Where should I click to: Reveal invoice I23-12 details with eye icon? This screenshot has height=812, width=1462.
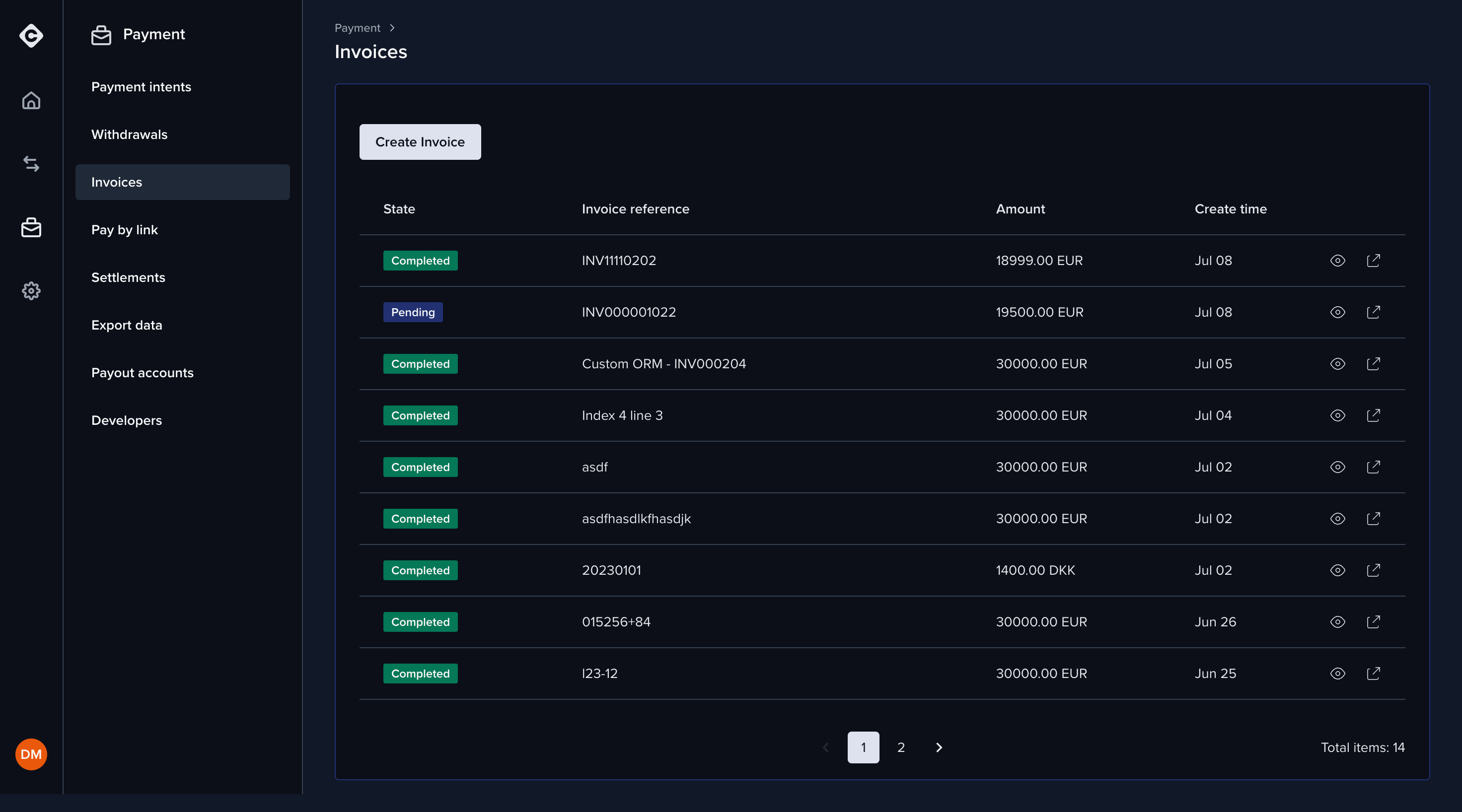(x=1337, y=673)
